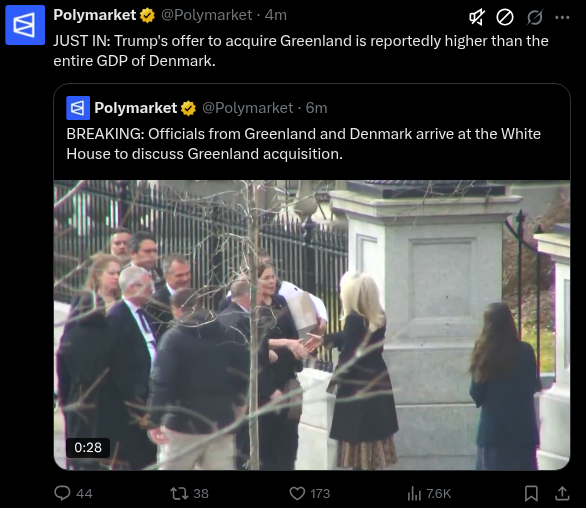Viewport: 586px width, 508px height.
Task: Click the 0:28 video duration badge
Action: point(88,447)
